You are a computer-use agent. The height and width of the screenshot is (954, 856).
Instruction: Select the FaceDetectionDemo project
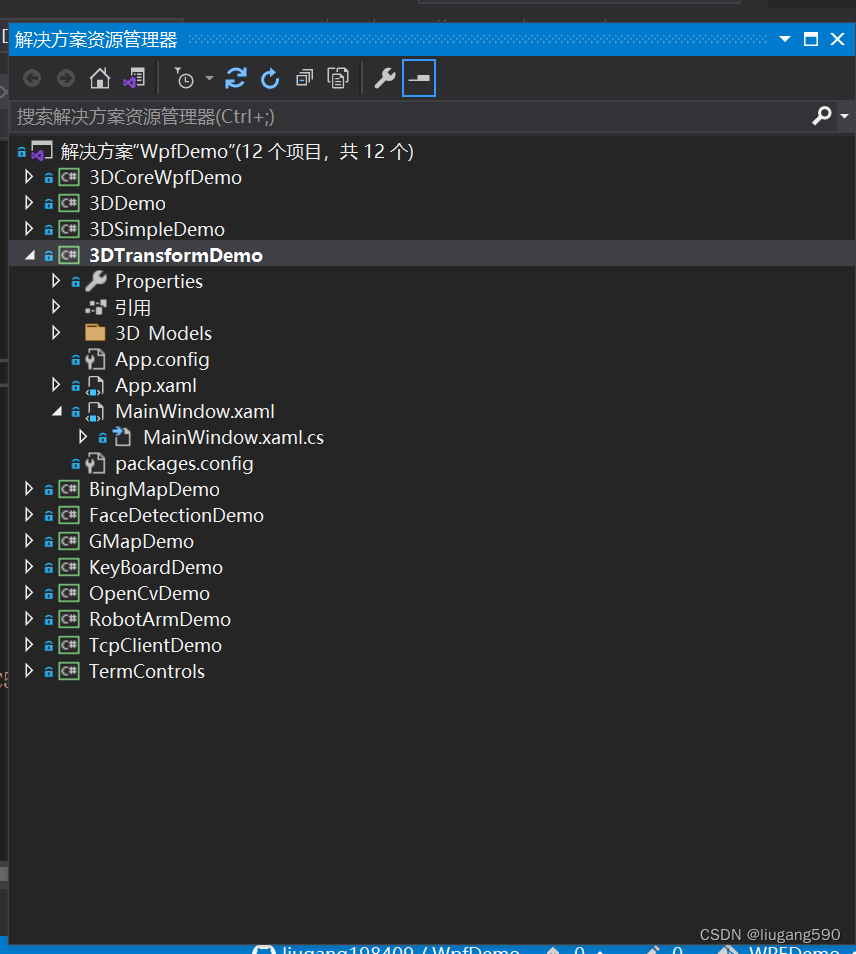[x=176, y=515]
